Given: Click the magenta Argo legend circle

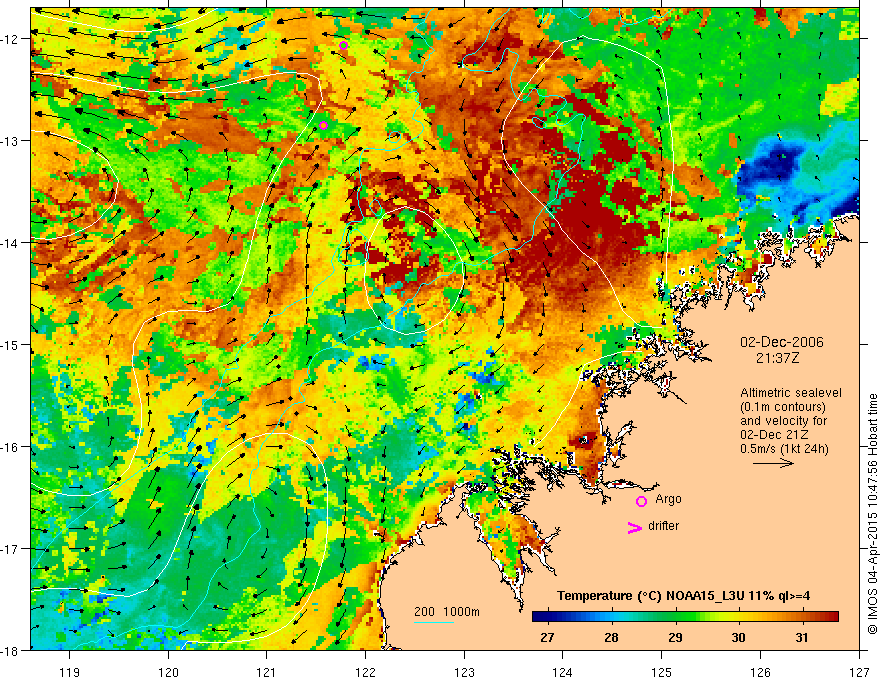Looking at the screenshot, I should coord(641,501).
